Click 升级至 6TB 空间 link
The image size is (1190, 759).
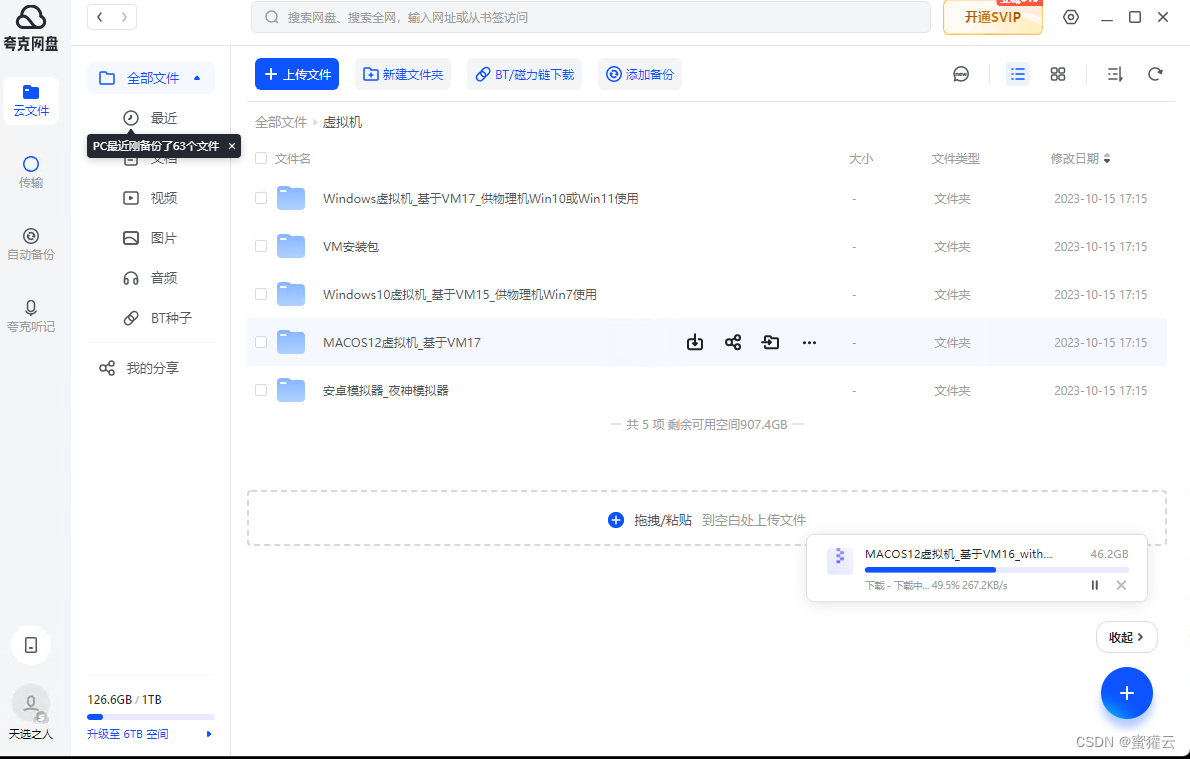[128, 734]
